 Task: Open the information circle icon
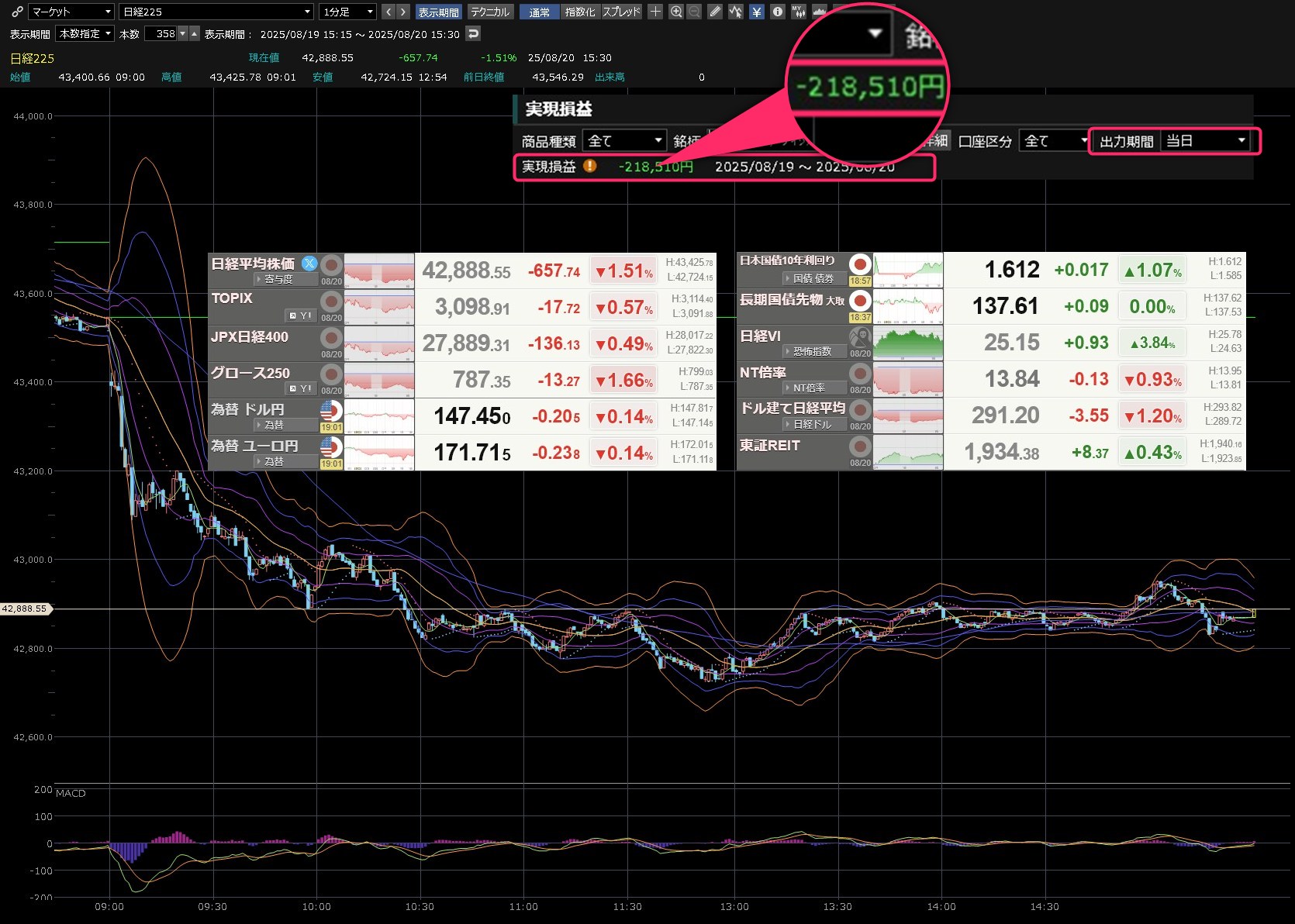click(777, 12)
